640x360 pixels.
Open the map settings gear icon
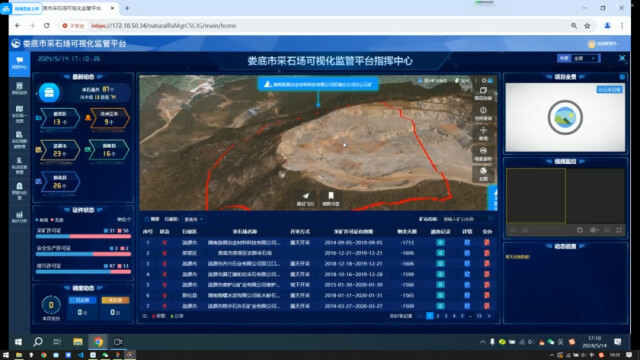(x=484, y=81)
